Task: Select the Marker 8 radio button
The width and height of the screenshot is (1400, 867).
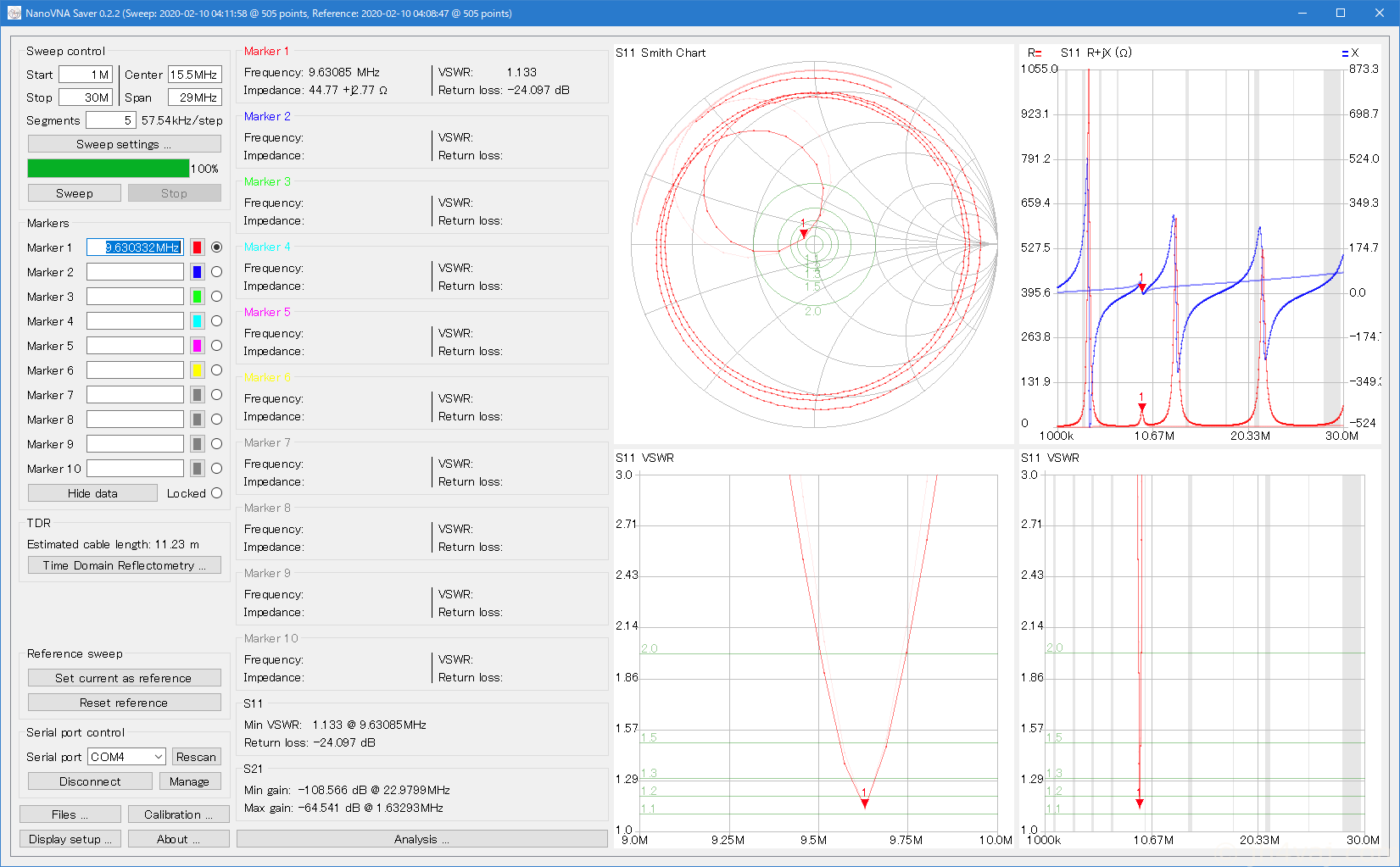Action: tap(216, 420)
